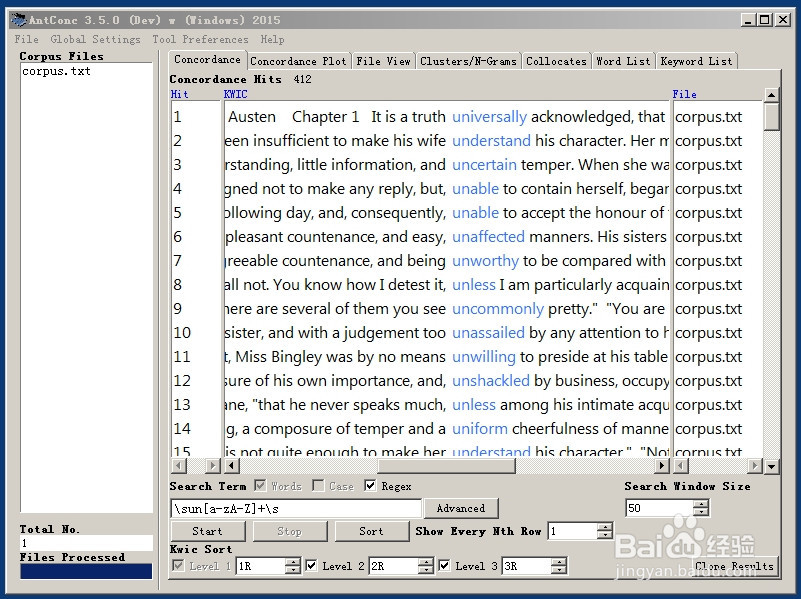Click the Files Processed progress bar
Image resolution: width=801 pixels, height=599 pixels.
tap(86, 571)
